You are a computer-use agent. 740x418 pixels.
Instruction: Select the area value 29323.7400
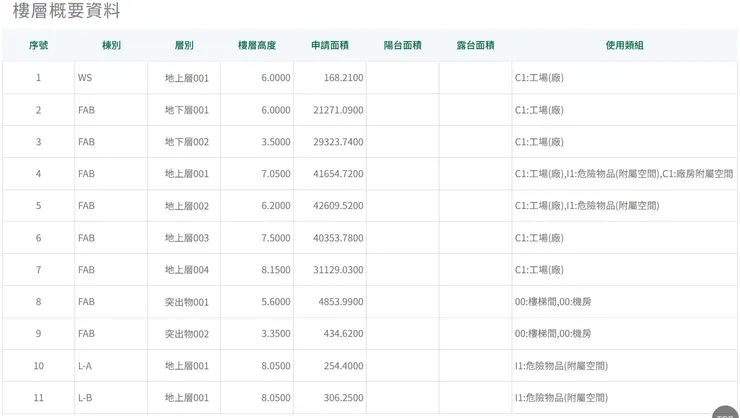[338, 142]
